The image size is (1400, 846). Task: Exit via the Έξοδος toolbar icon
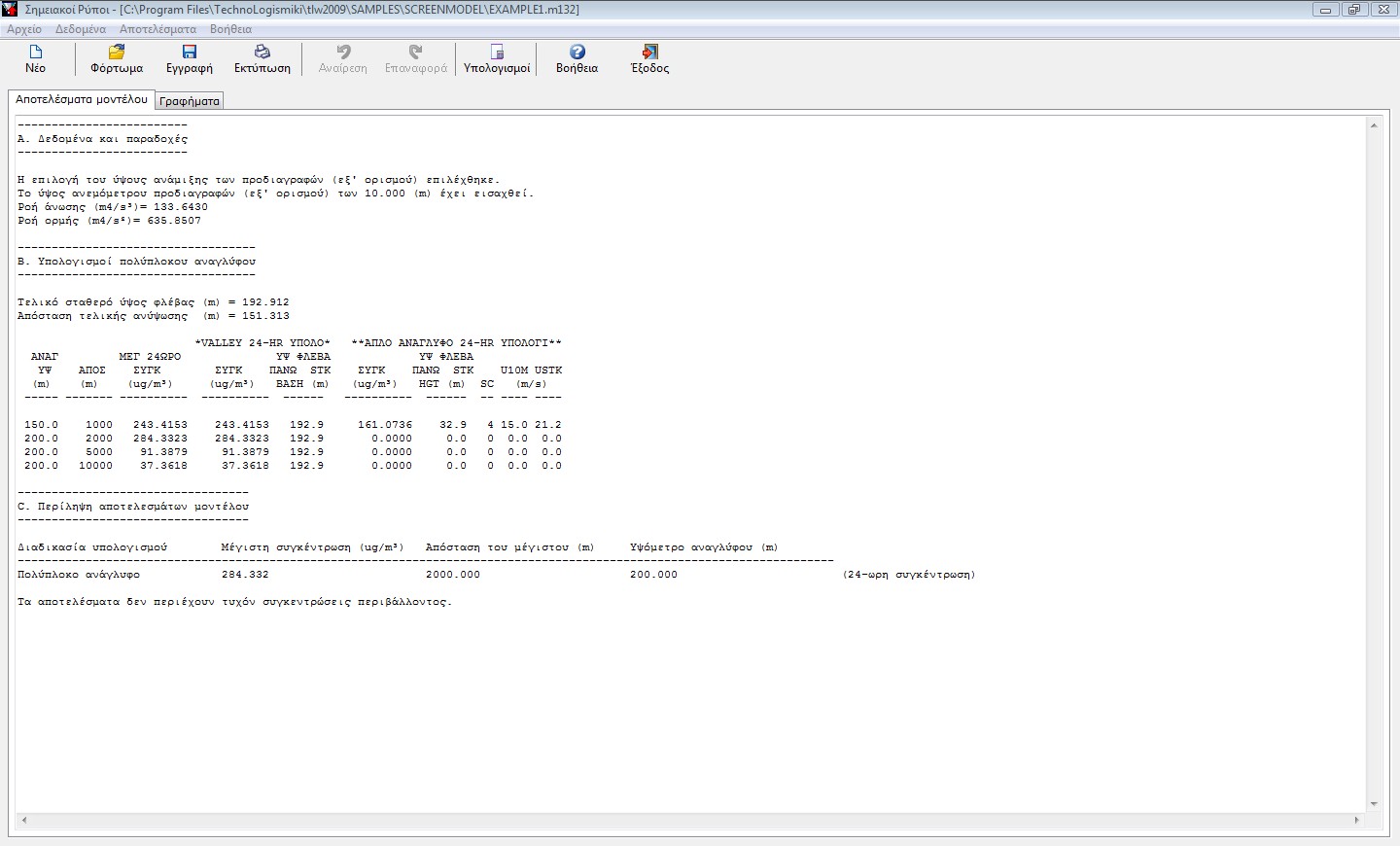point(649,53)
